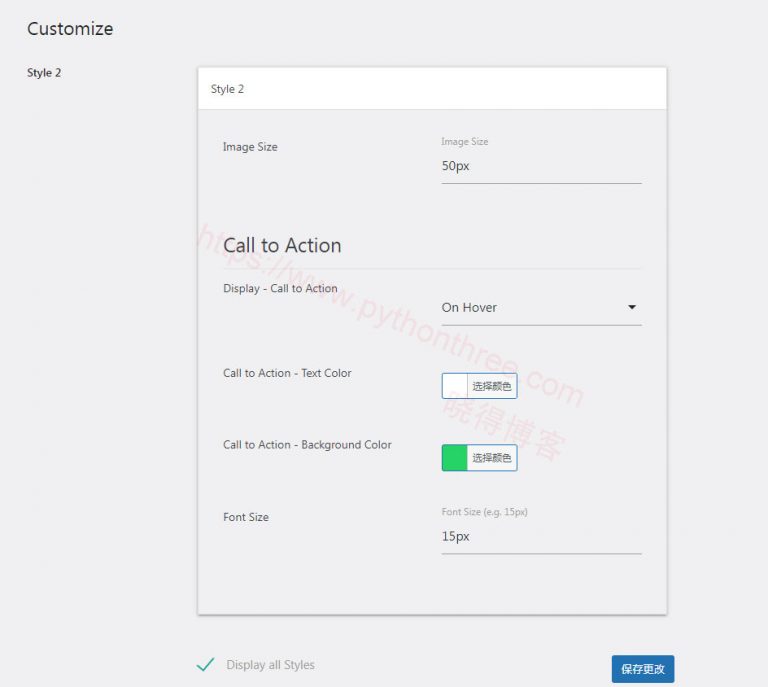Click the Customize page heading
This screenshot has height=687, width=768.
(70, 29)
